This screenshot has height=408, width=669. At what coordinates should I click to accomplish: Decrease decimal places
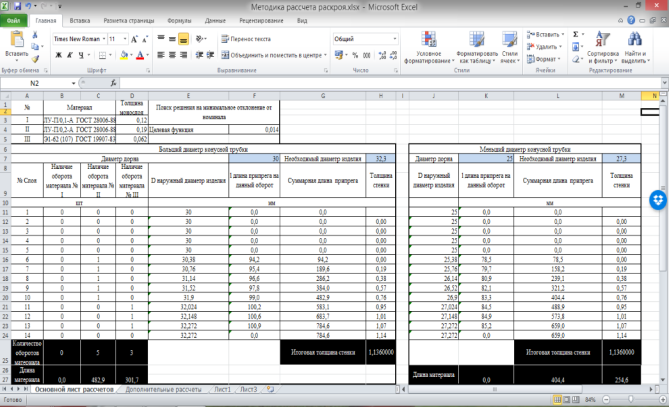pyautogui.click(x=393, y=55)
